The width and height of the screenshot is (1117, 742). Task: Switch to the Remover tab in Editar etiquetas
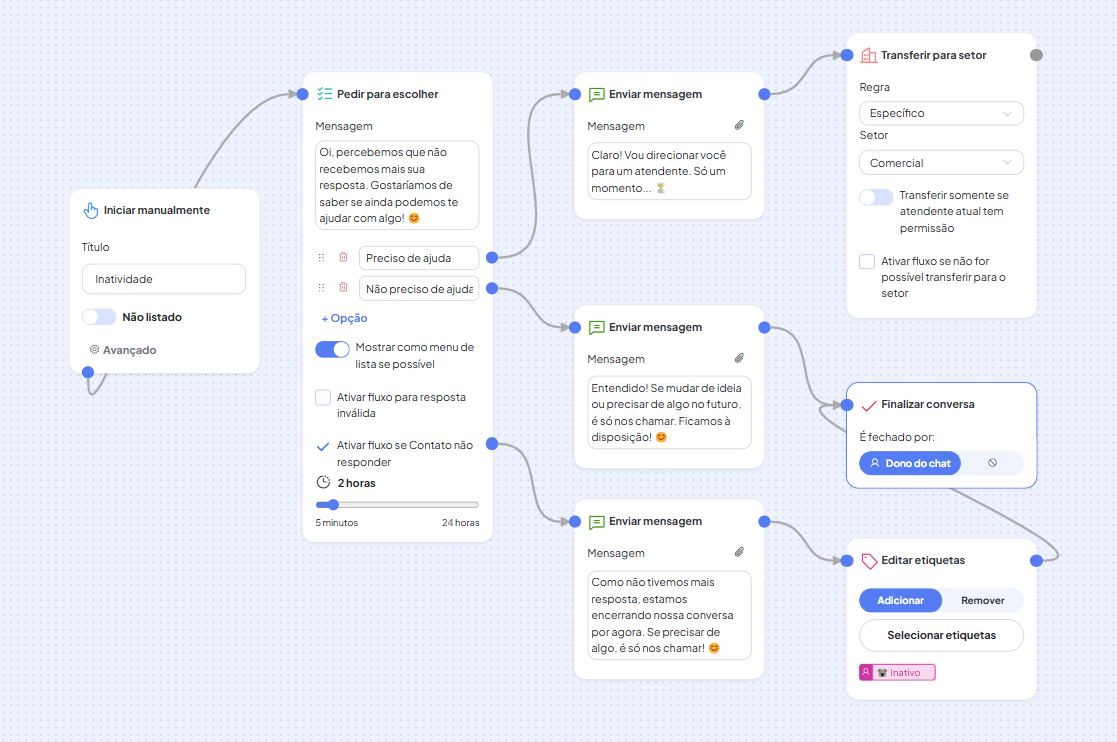click(982, 600)
